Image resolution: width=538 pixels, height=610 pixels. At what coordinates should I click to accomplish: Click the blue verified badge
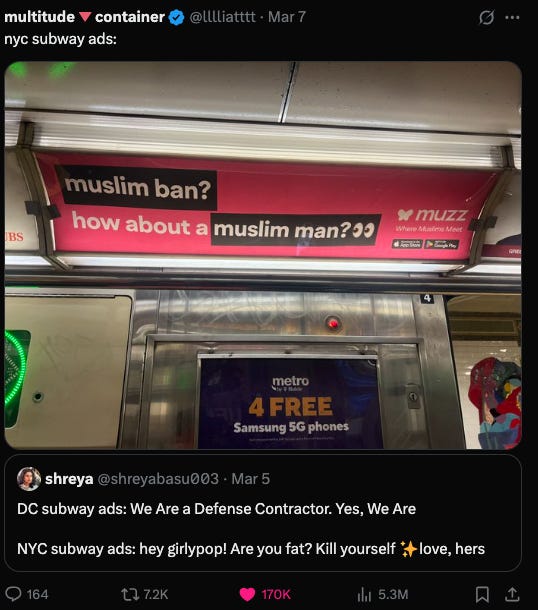tap(177, 17)
